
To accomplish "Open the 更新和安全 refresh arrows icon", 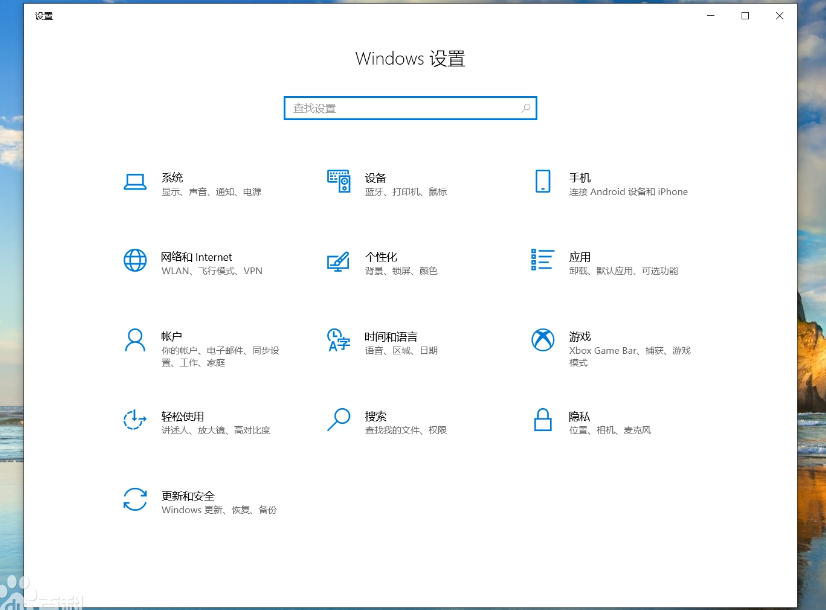I will point(135,499).
